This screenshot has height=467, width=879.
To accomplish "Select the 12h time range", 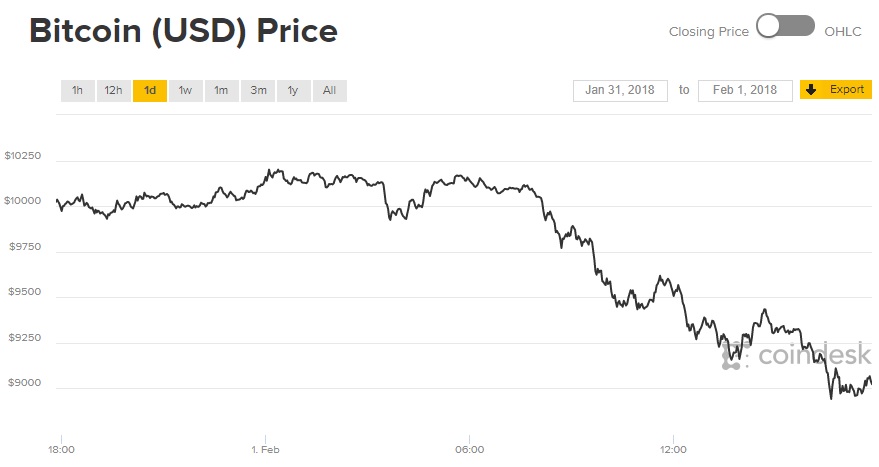I will pos(113,91).
